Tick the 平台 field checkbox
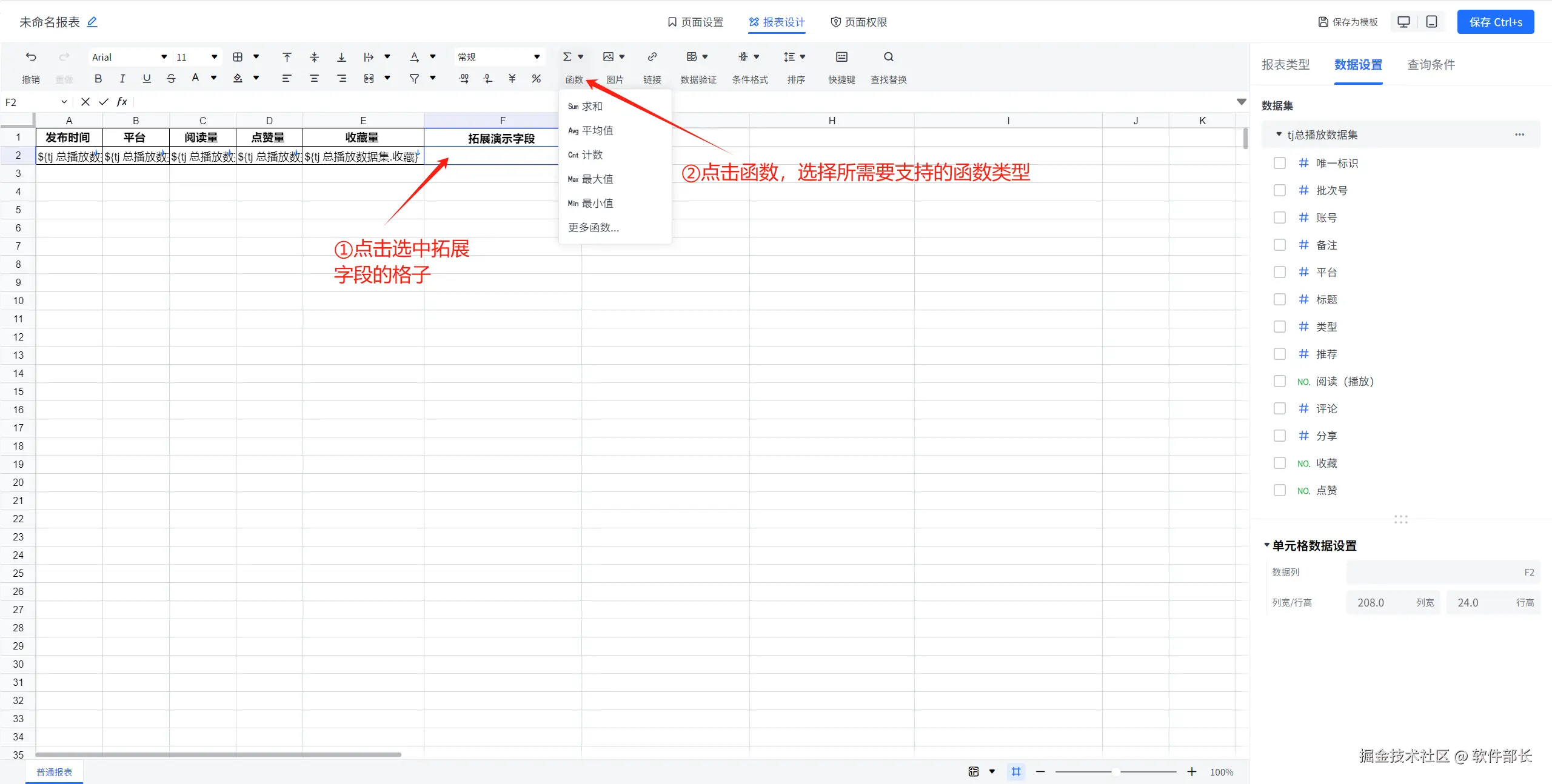1552x784 pixels. pos(1280,272)
